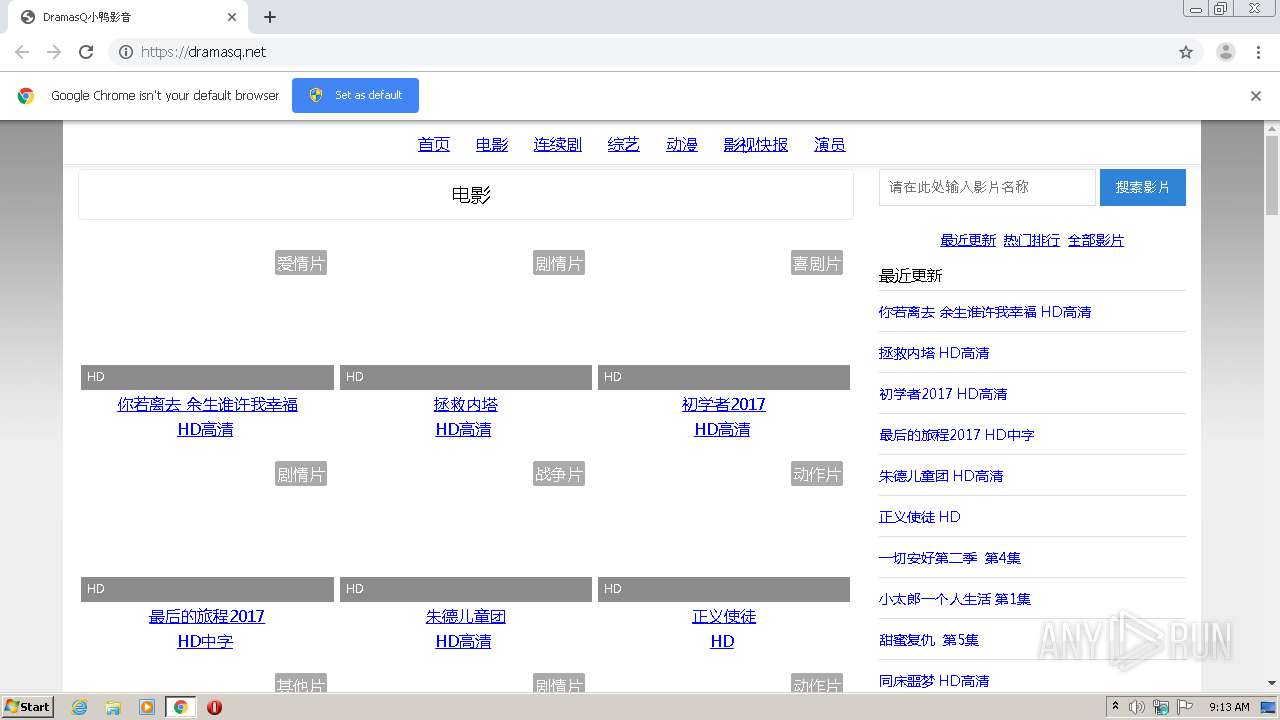The height and width of the screenshot is (720, 1280).
Task: Open sidebar item 一切安好第二季 第4集
Action: pyautogui.click(x=950, y=558)
